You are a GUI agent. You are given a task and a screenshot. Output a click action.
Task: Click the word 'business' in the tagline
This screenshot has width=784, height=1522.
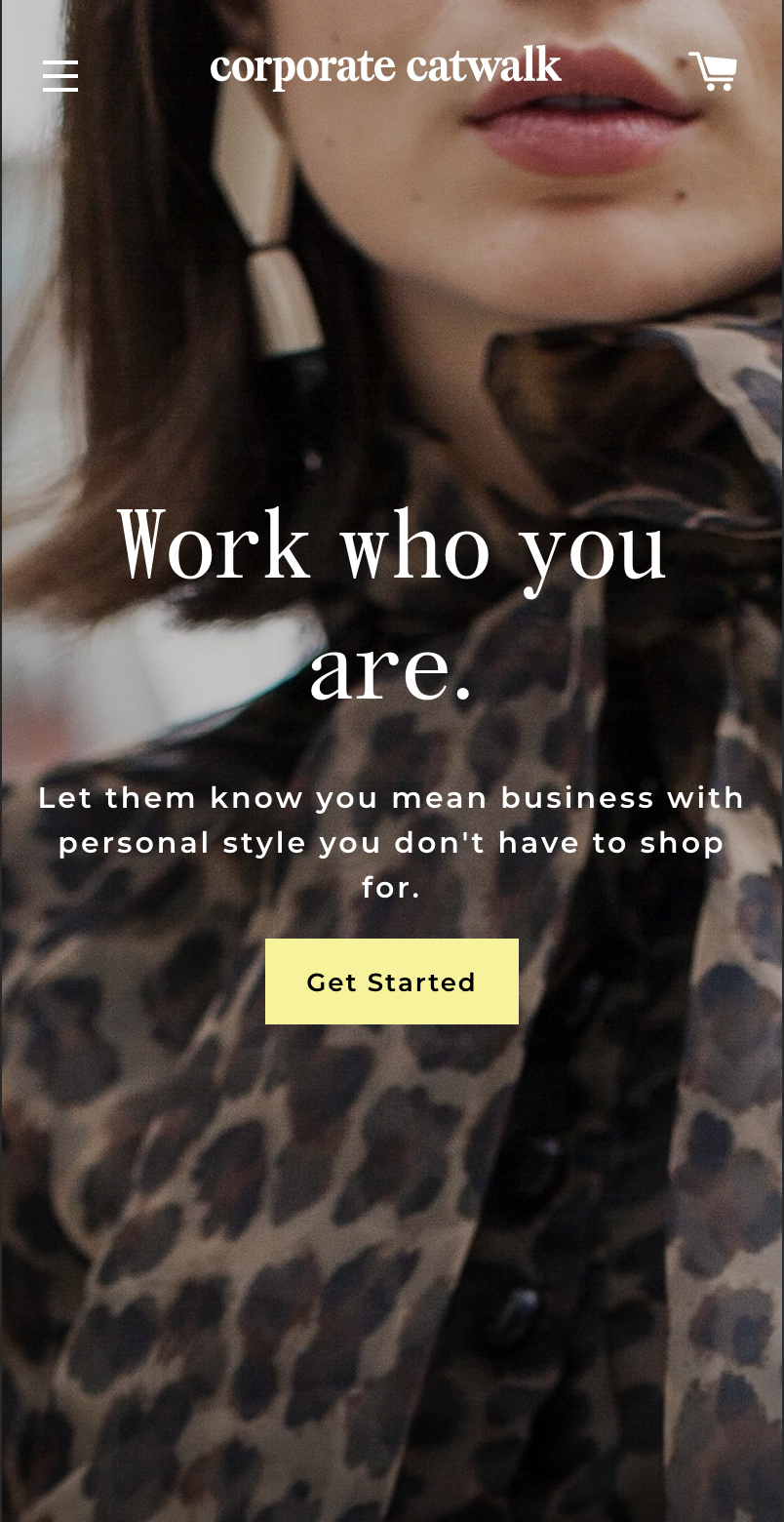[x=578, y=797]
